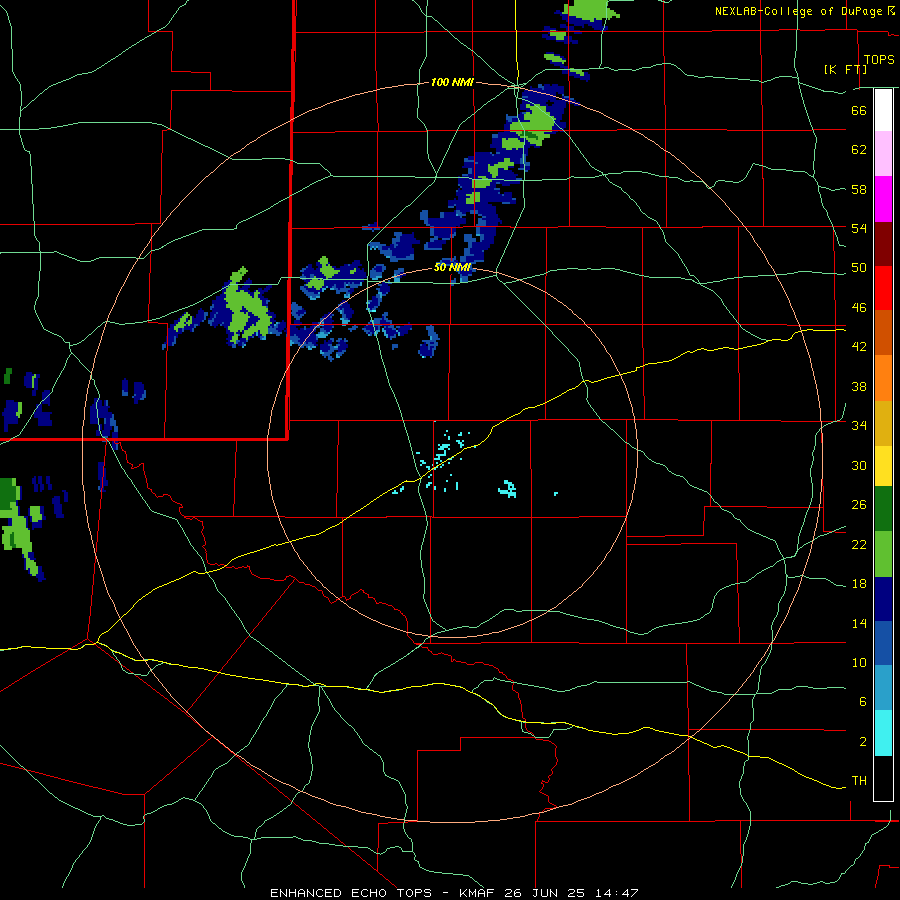Click the light pink legend swatch

(x=883, y=154)
